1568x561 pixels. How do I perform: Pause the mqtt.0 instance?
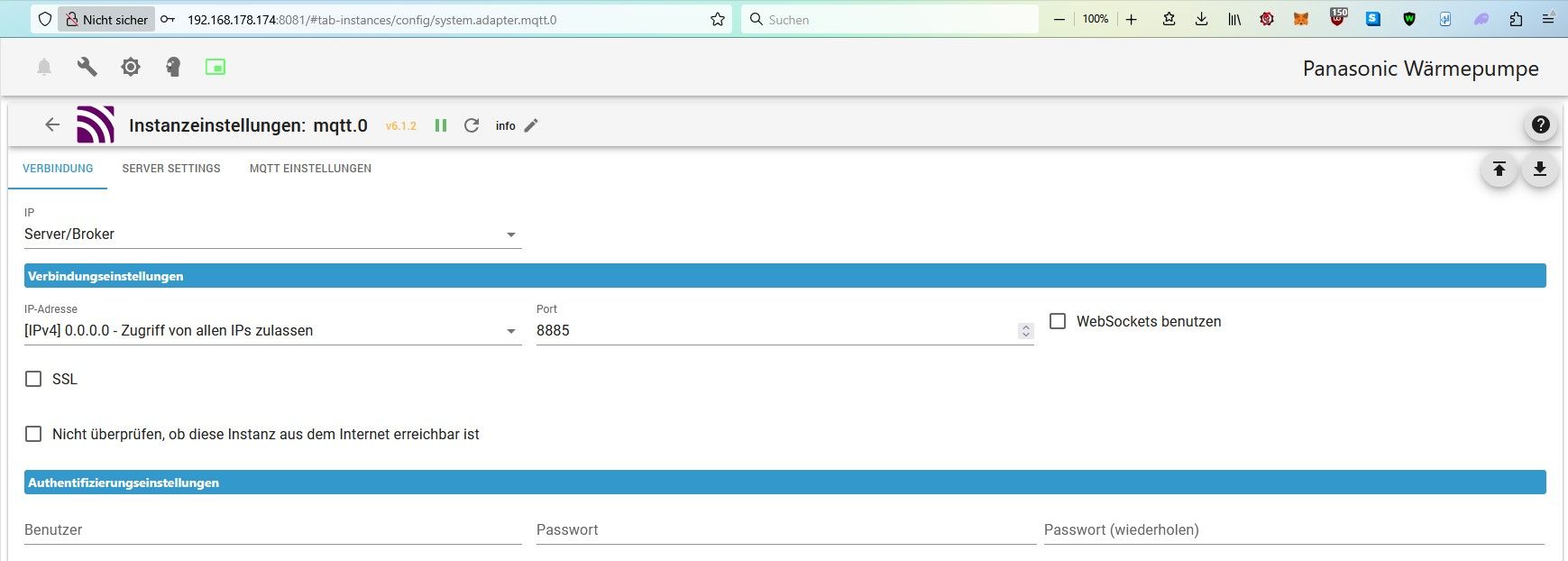coord(441,125)
